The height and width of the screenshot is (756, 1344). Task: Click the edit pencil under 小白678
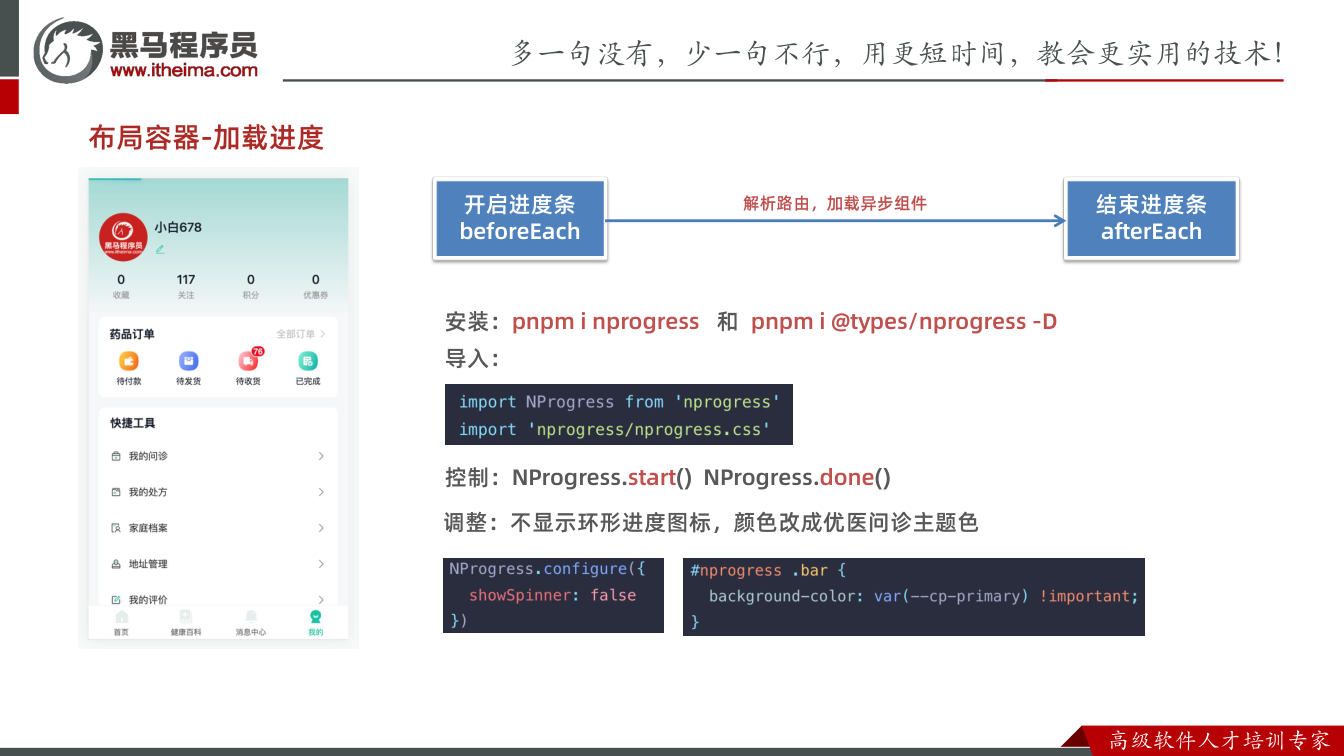[x=160, y=249]
